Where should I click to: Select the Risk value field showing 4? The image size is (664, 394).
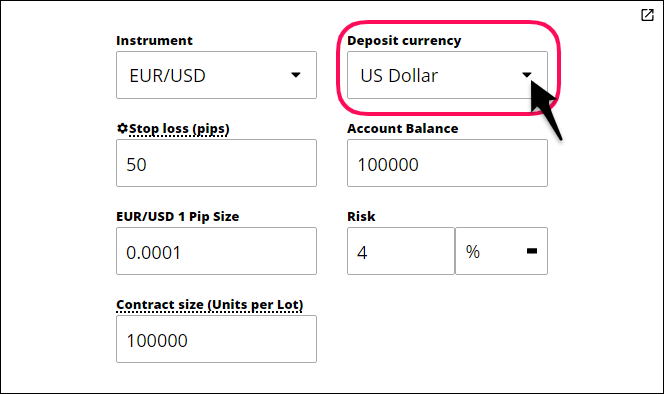[401, 251]
